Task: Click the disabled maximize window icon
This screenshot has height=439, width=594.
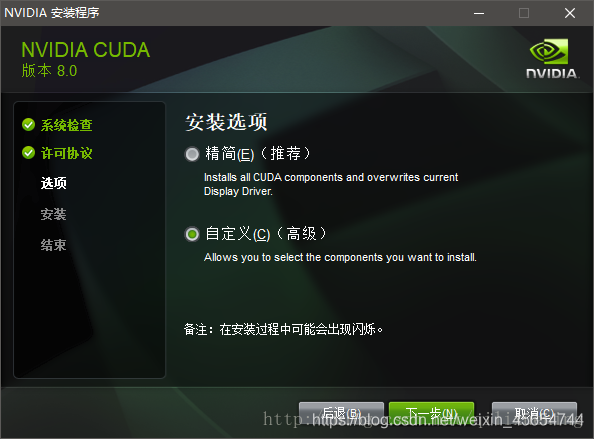Action: pyautogui.click(x=524, y=13)
